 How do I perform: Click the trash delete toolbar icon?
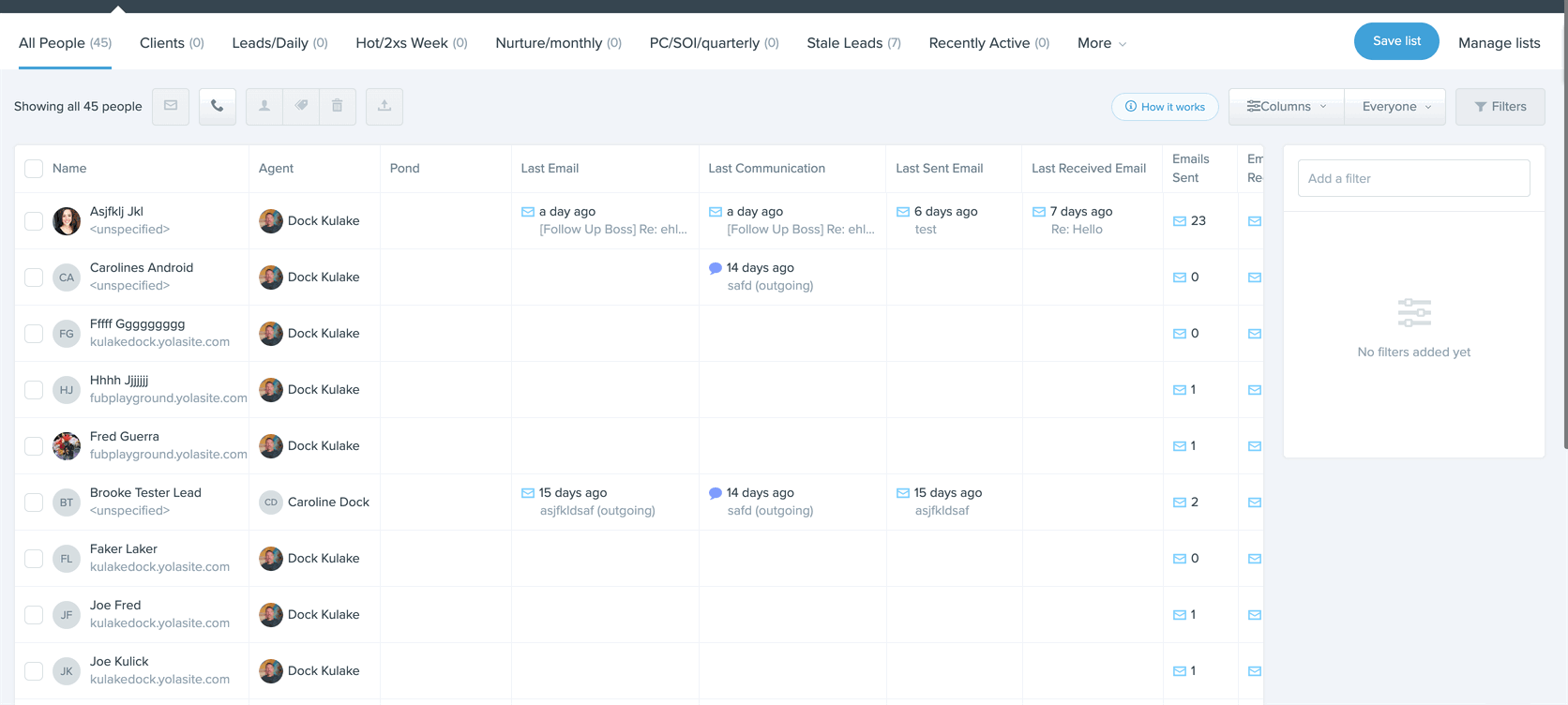coord(338,106)
